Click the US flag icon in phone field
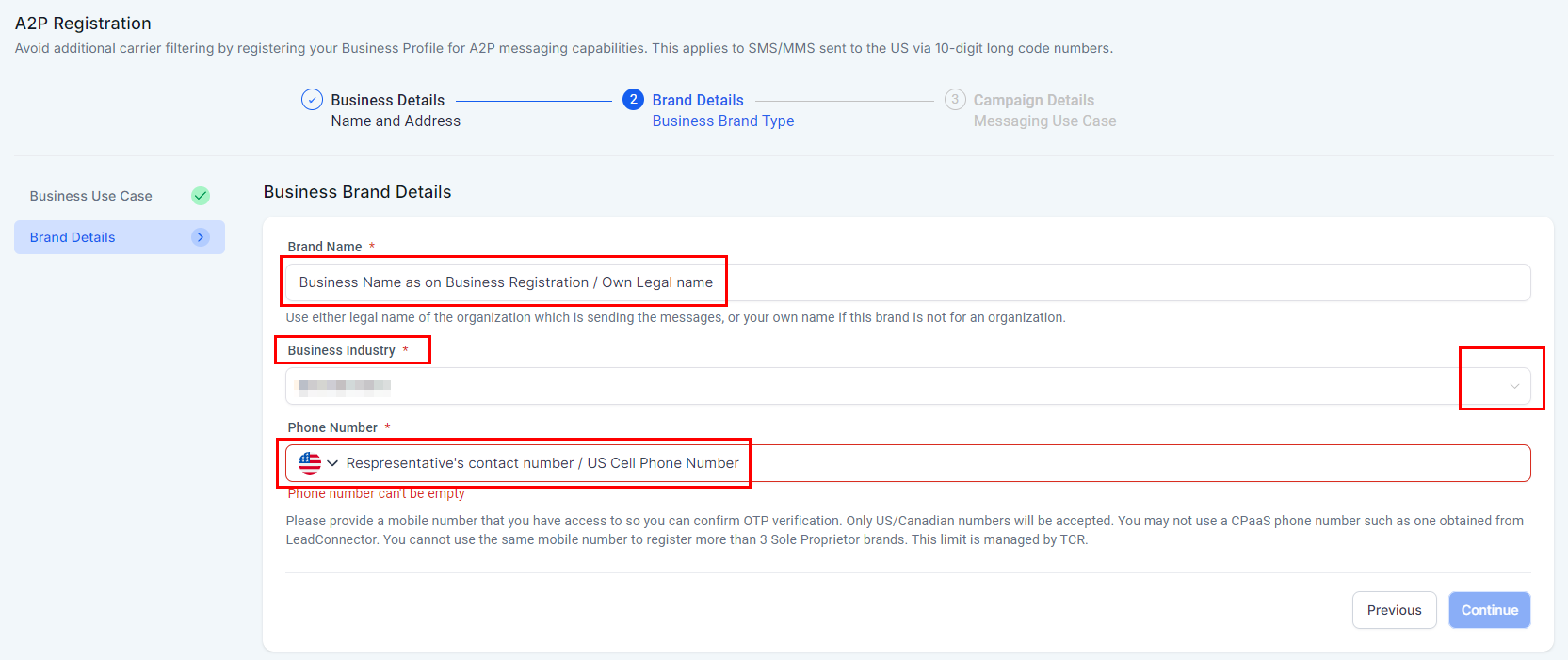The image size is (1568, 660). 309,463
